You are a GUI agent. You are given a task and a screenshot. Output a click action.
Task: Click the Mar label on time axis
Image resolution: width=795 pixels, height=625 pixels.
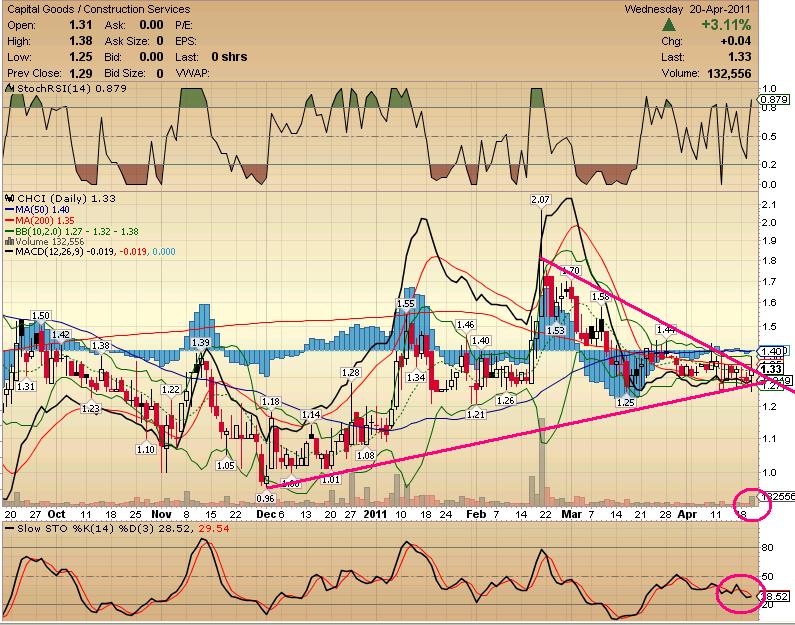tap(571, 514)
